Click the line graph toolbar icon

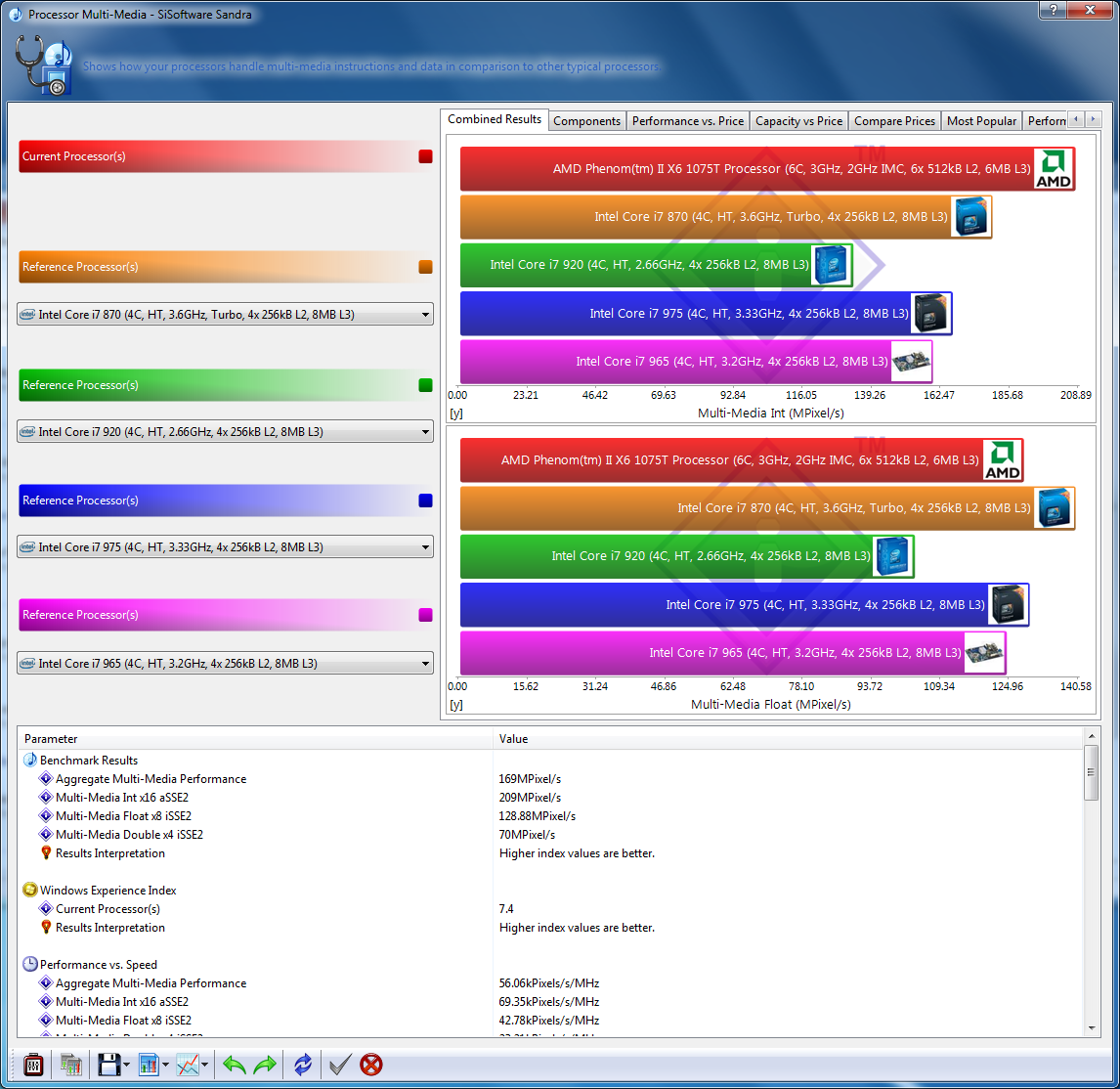point(188,1065)
